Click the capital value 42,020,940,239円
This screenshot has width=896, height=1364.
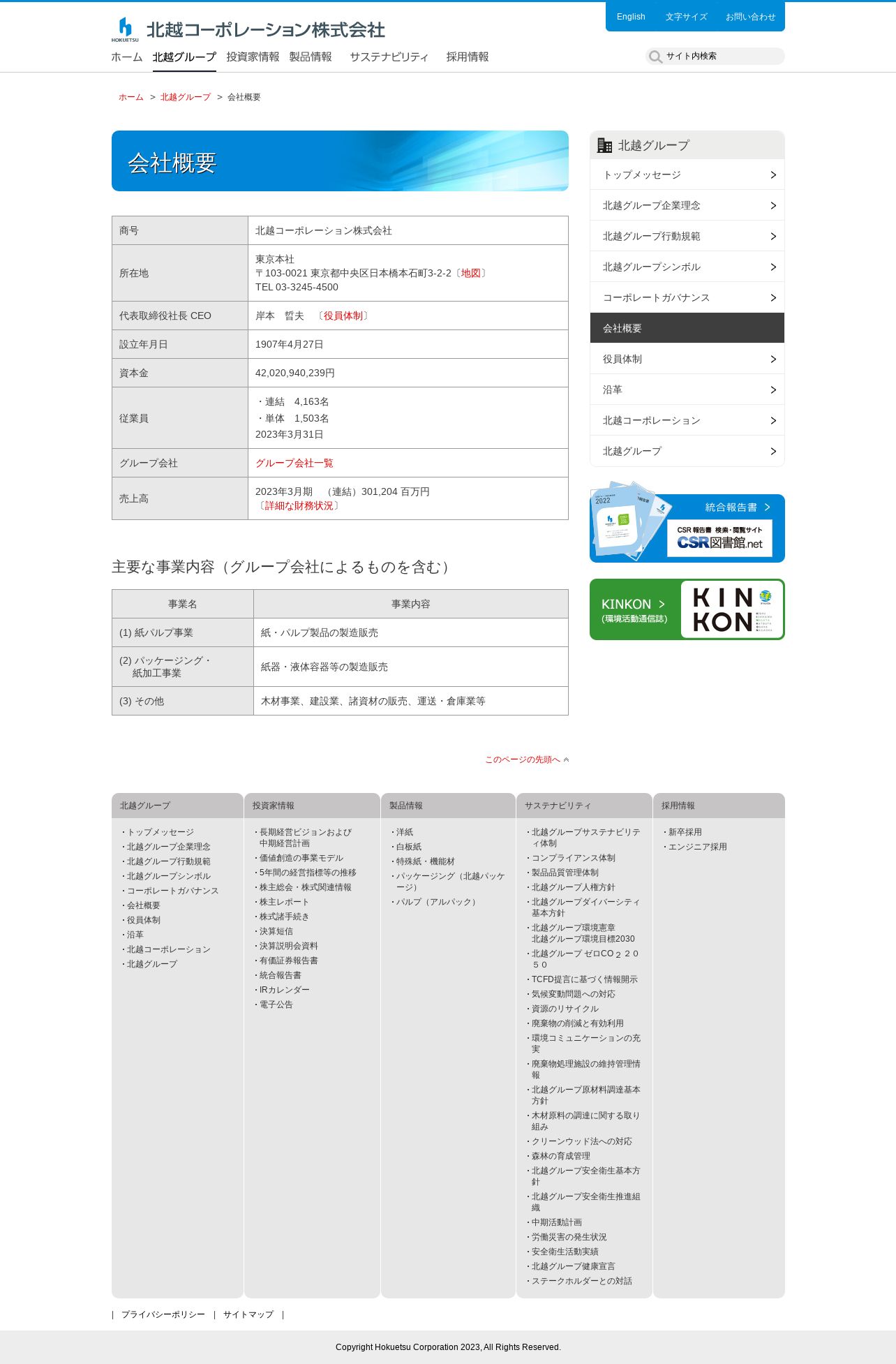pos(294,373)
